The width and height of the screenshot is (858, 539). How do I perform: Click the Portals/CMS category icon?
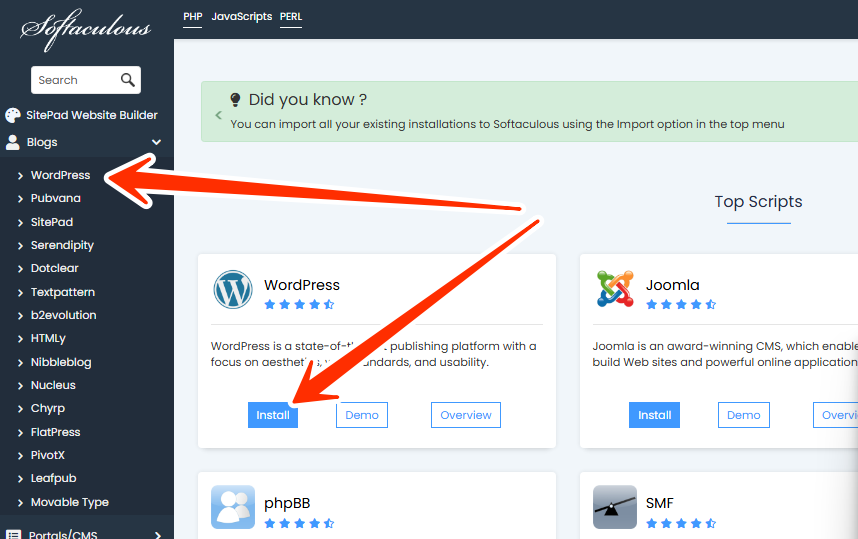tap(13, 535)
